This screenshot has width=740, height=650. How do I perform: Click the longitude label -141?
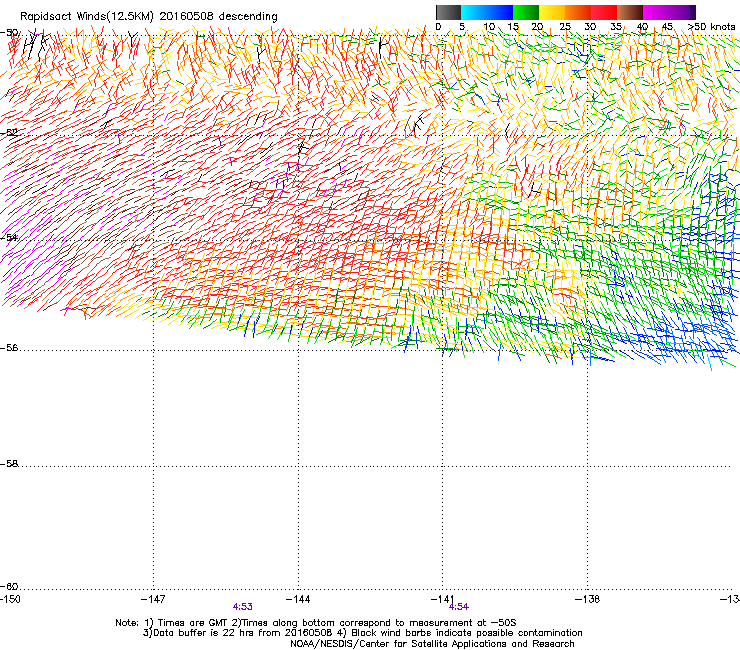point(443,599)
